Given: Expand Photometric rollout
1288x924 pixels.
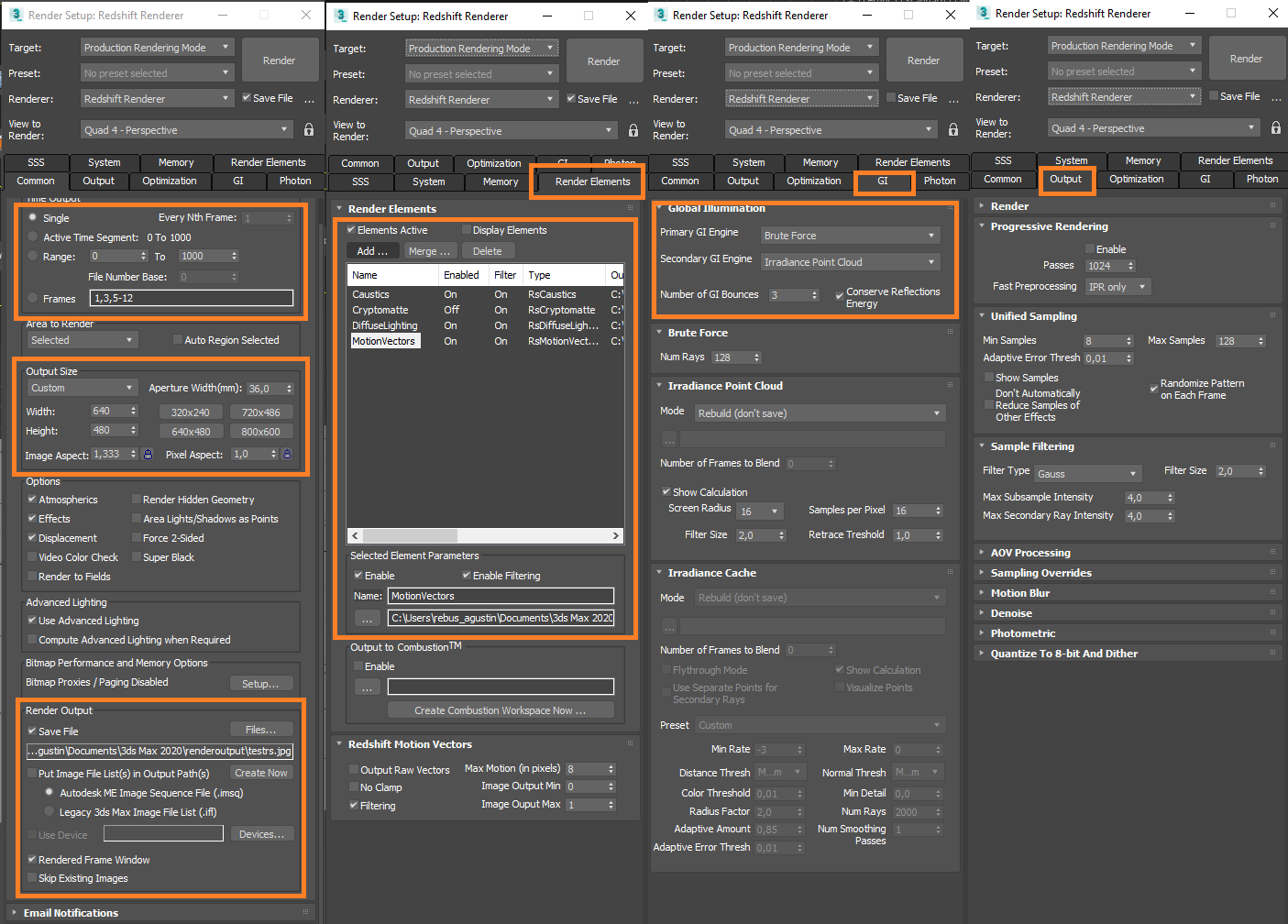Looking at the screenshot, I should coord(1023,633).
